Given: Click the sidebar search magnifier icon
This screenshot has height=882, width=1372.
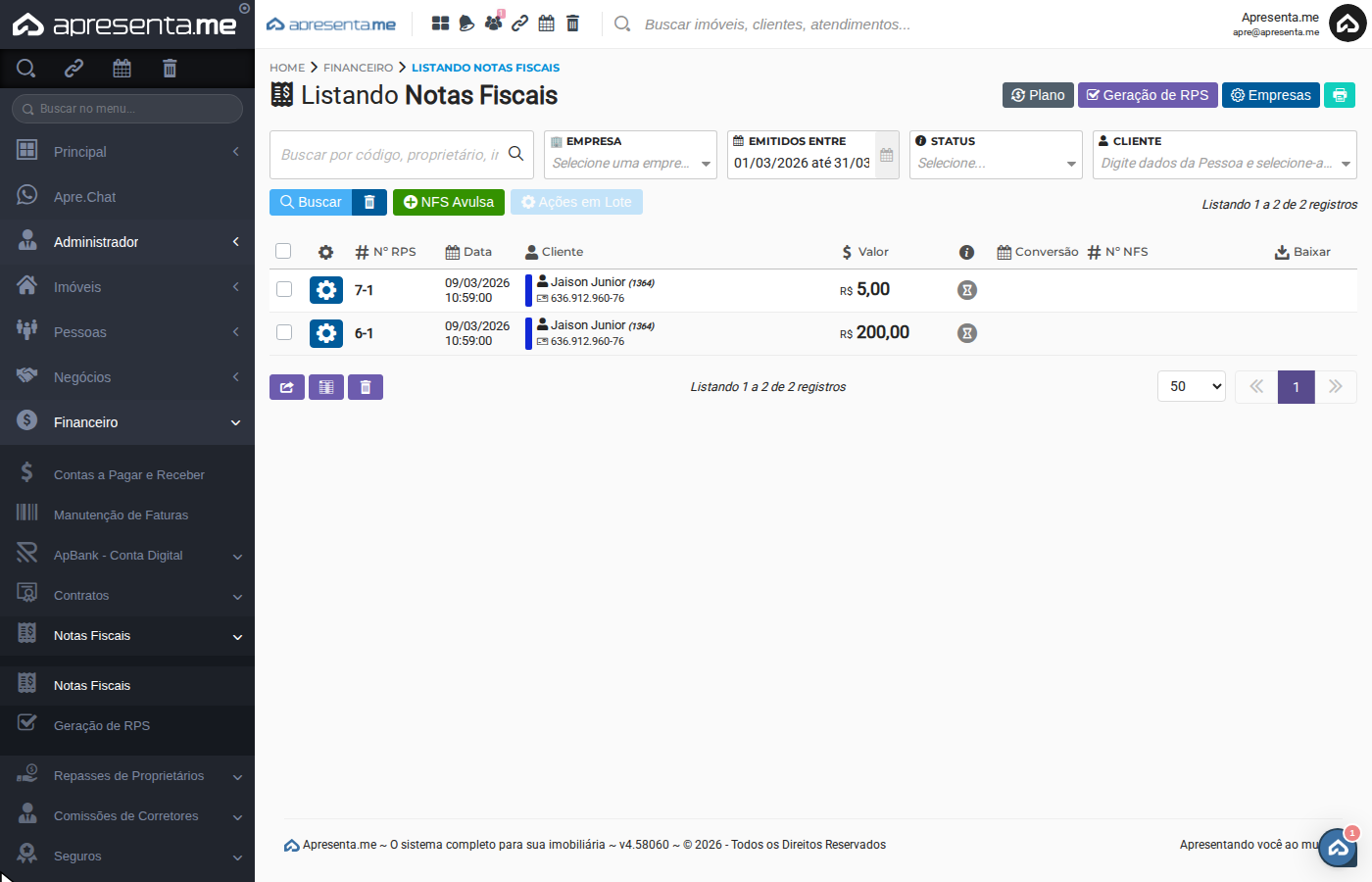Looking at the screenshot, I should point(26,68).
